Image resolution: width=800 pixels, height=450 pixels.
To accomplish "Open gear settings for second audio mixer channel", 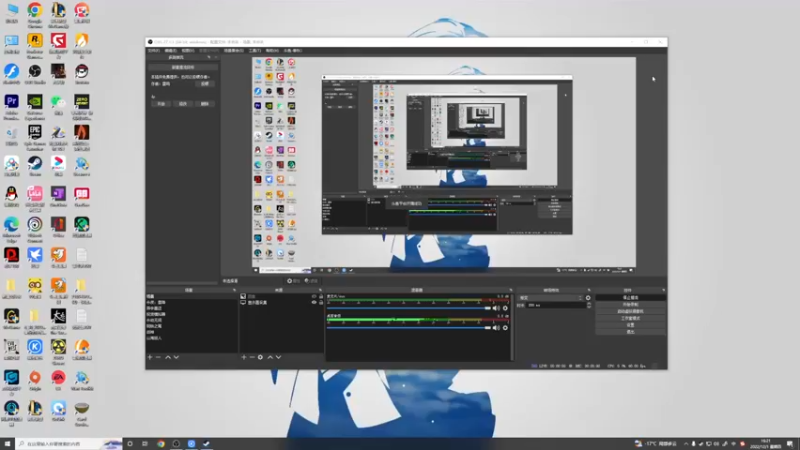I will point(505,328).
